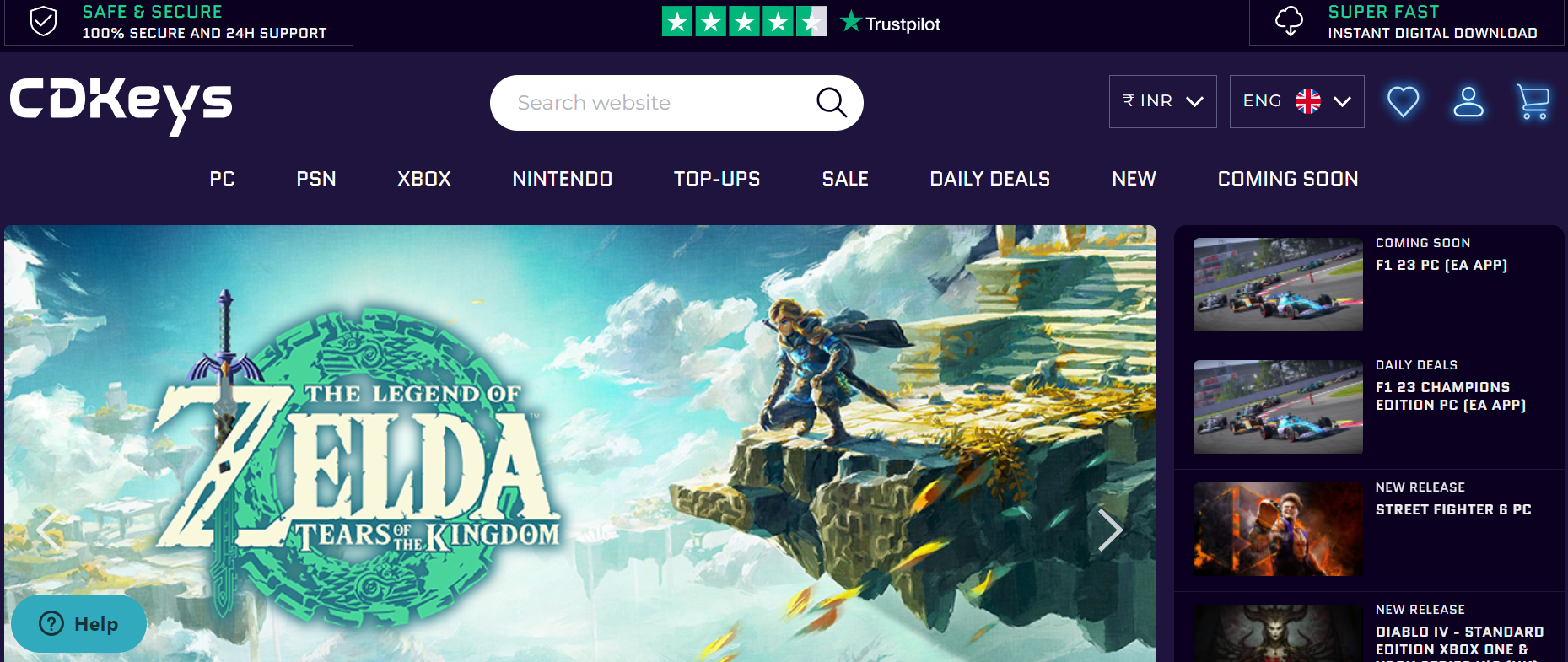Click the safe & secure shield icon
This screenshot has width=1568, height=662.
[x=43, y=21]
